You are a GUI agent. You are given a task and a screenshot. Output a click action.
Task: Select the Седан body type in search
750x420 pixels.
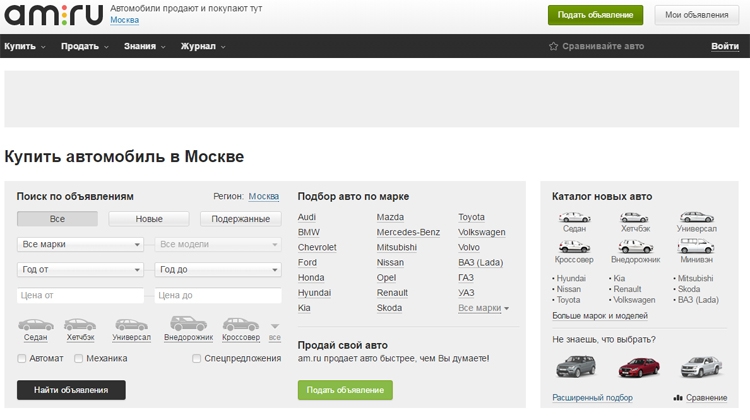click(x=35, y=330)
